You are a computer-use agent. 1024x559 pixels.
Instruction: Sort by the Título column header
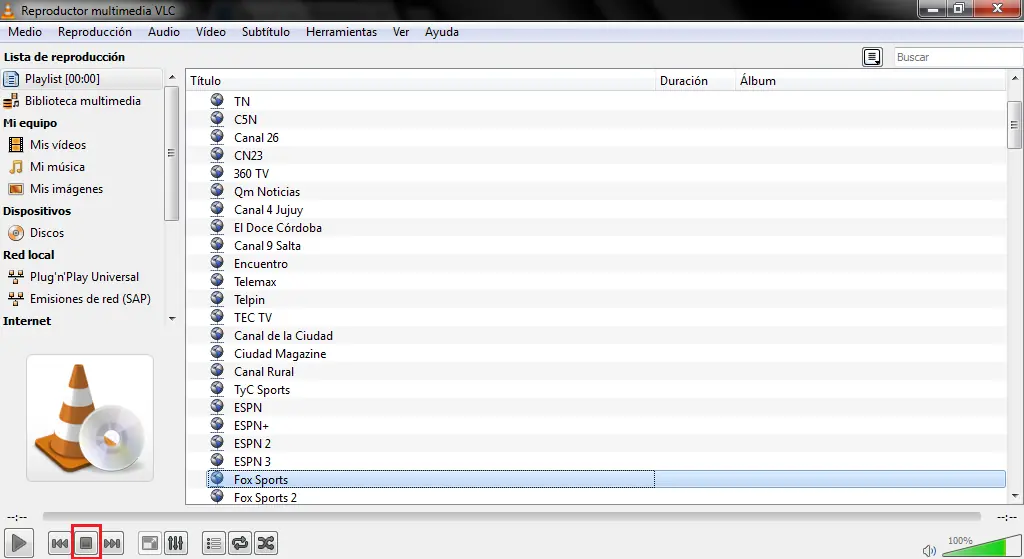[421, 81]
